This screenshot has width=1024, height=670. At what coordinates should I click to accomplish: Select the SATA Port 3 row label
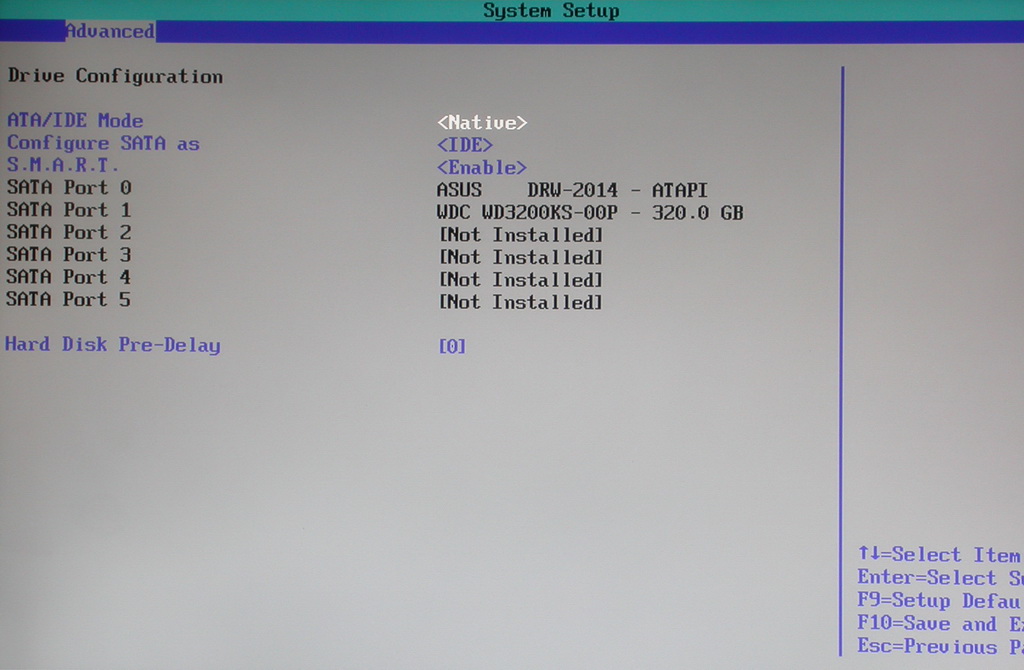[69, 254]
